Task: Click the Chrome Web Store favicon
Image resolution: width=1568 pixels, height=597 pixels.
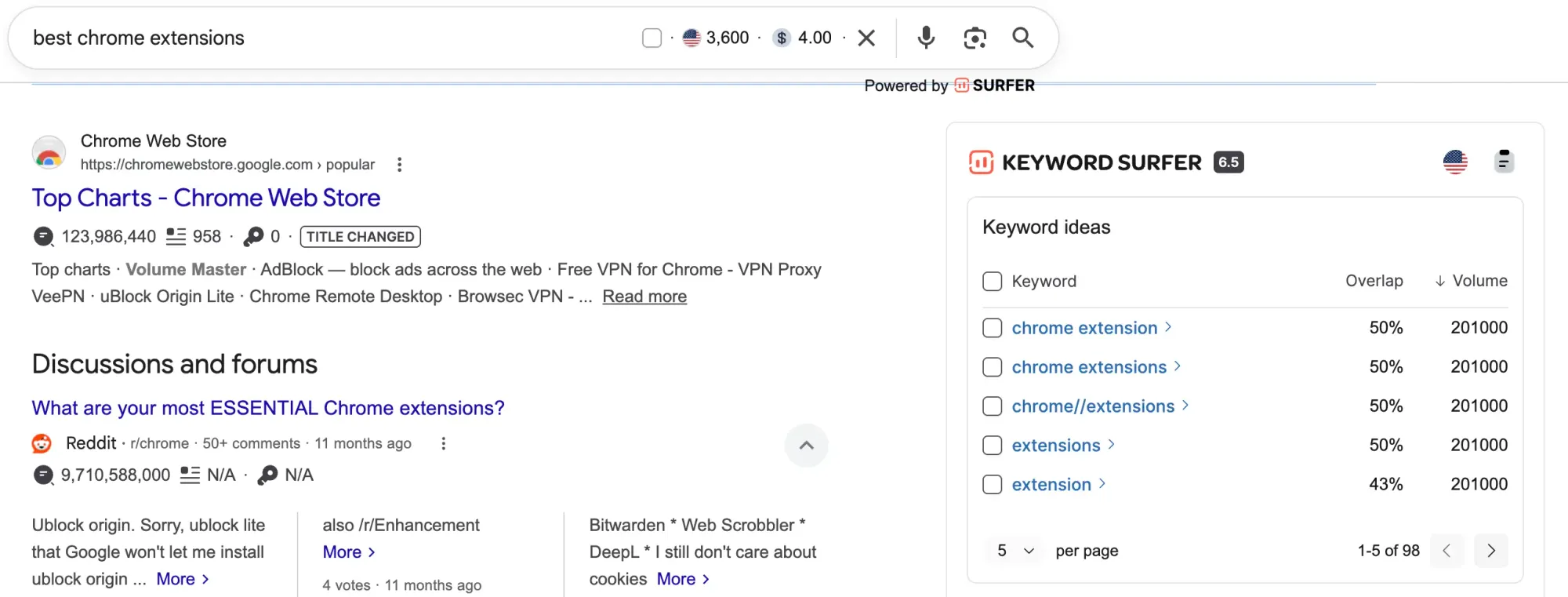Action: [x=49, y=152]
